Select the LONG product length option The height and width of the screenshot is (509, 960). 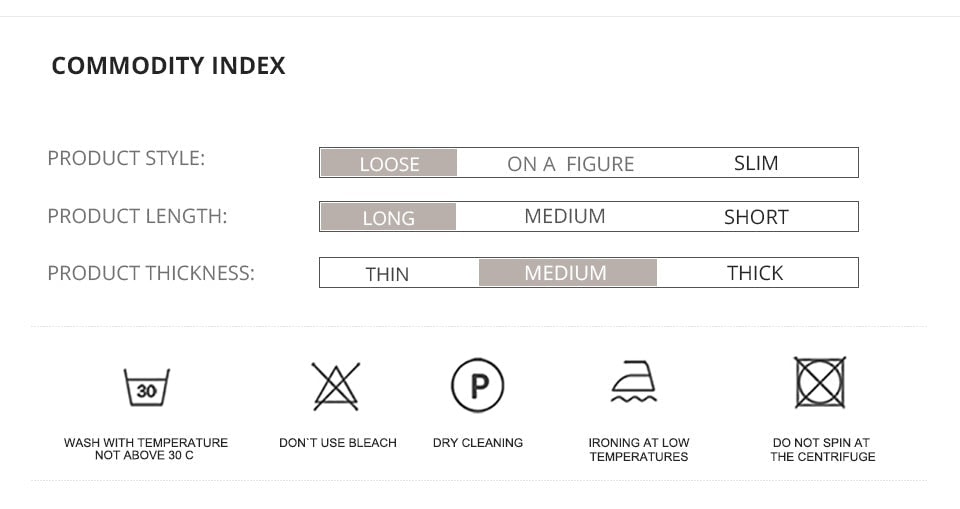388,217
